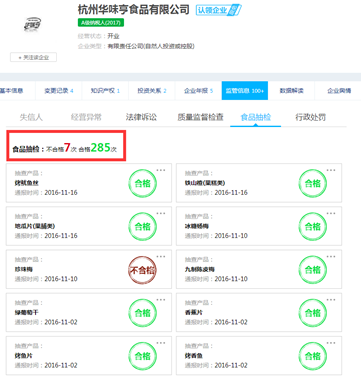Click the 关注该企业 follow button
361x381 pixels.
(33, 57)
